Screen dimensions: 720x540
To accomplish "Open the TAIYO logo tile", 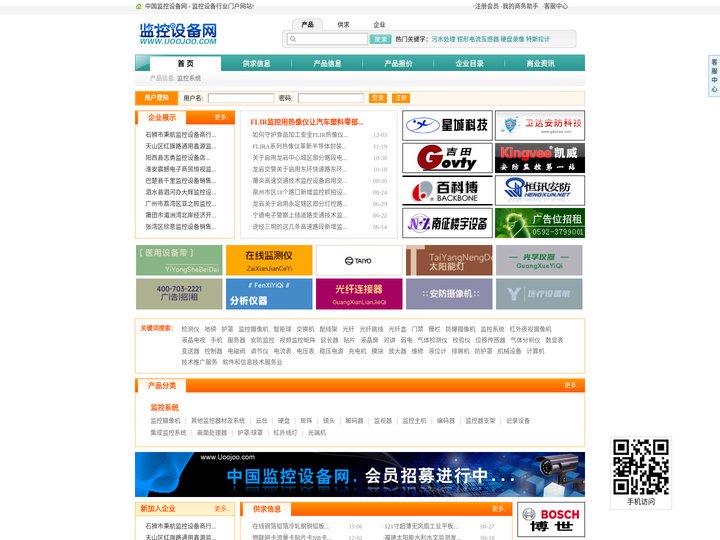I will [x=359, y=260].
